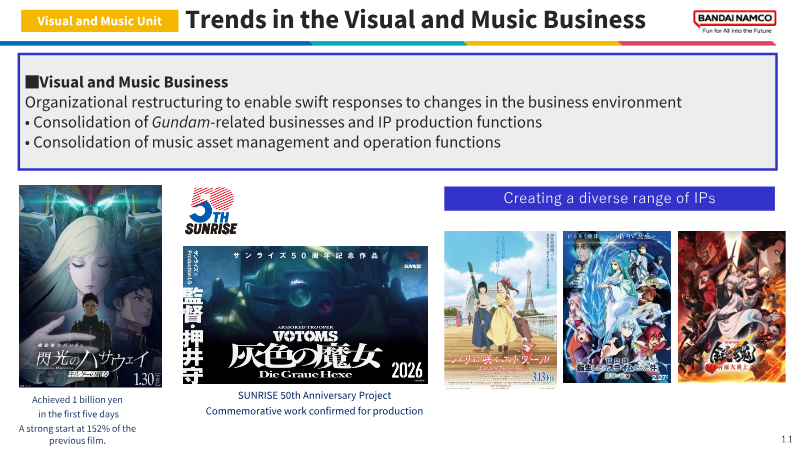The width and height of the screenshot is (800, 450).
Task: Click the Gundam-related businesses consolidation bullet
Action: point(284,122)
